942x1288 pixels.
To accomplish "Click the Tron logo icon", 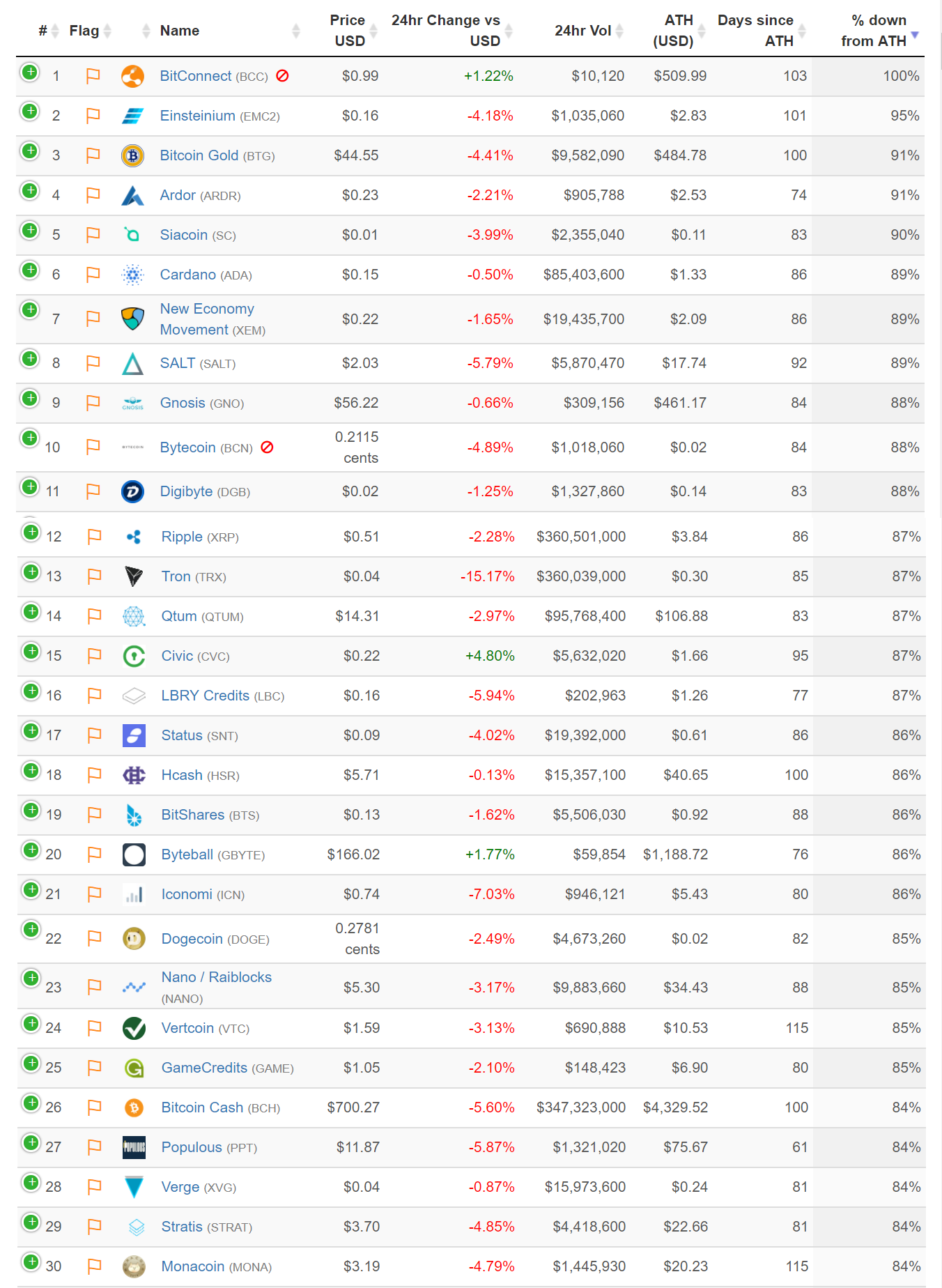I will [134, 576].
